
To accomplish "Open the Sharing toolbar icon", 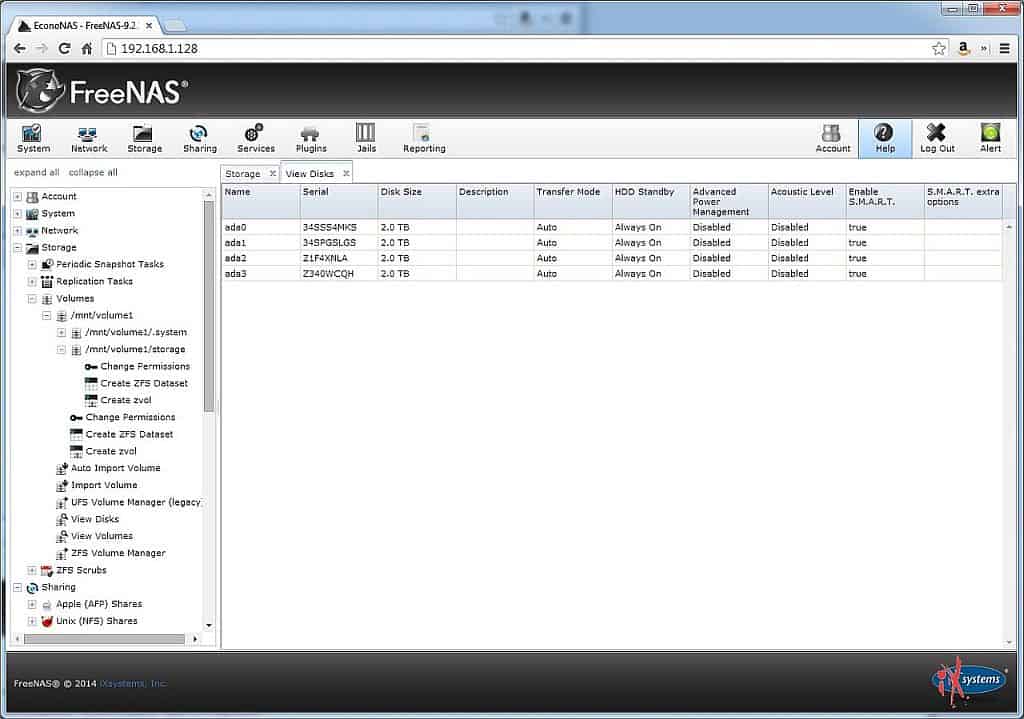I will [199, 138].
